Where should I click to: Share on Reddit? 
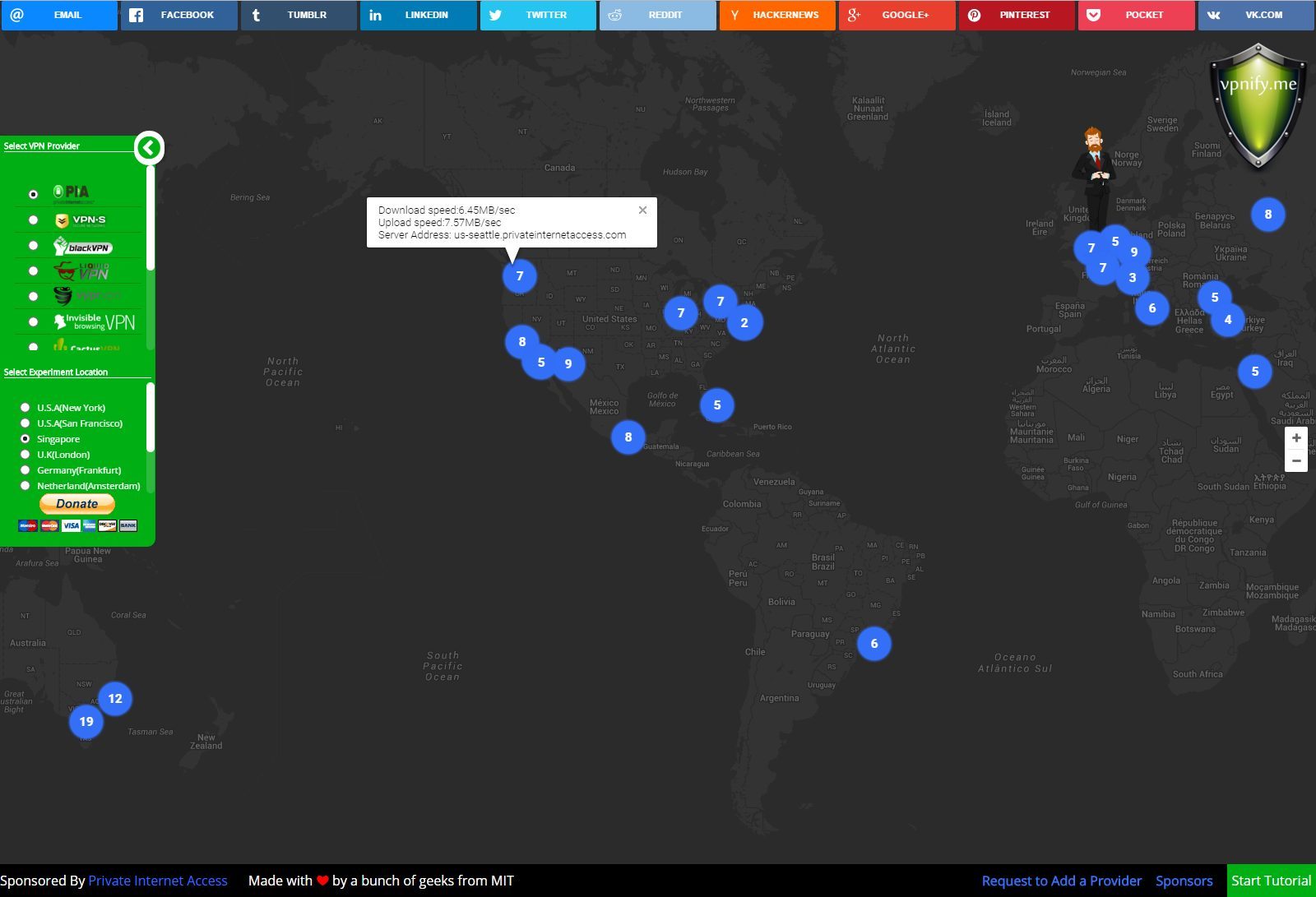pyautogui.click(x=658, y=15)
